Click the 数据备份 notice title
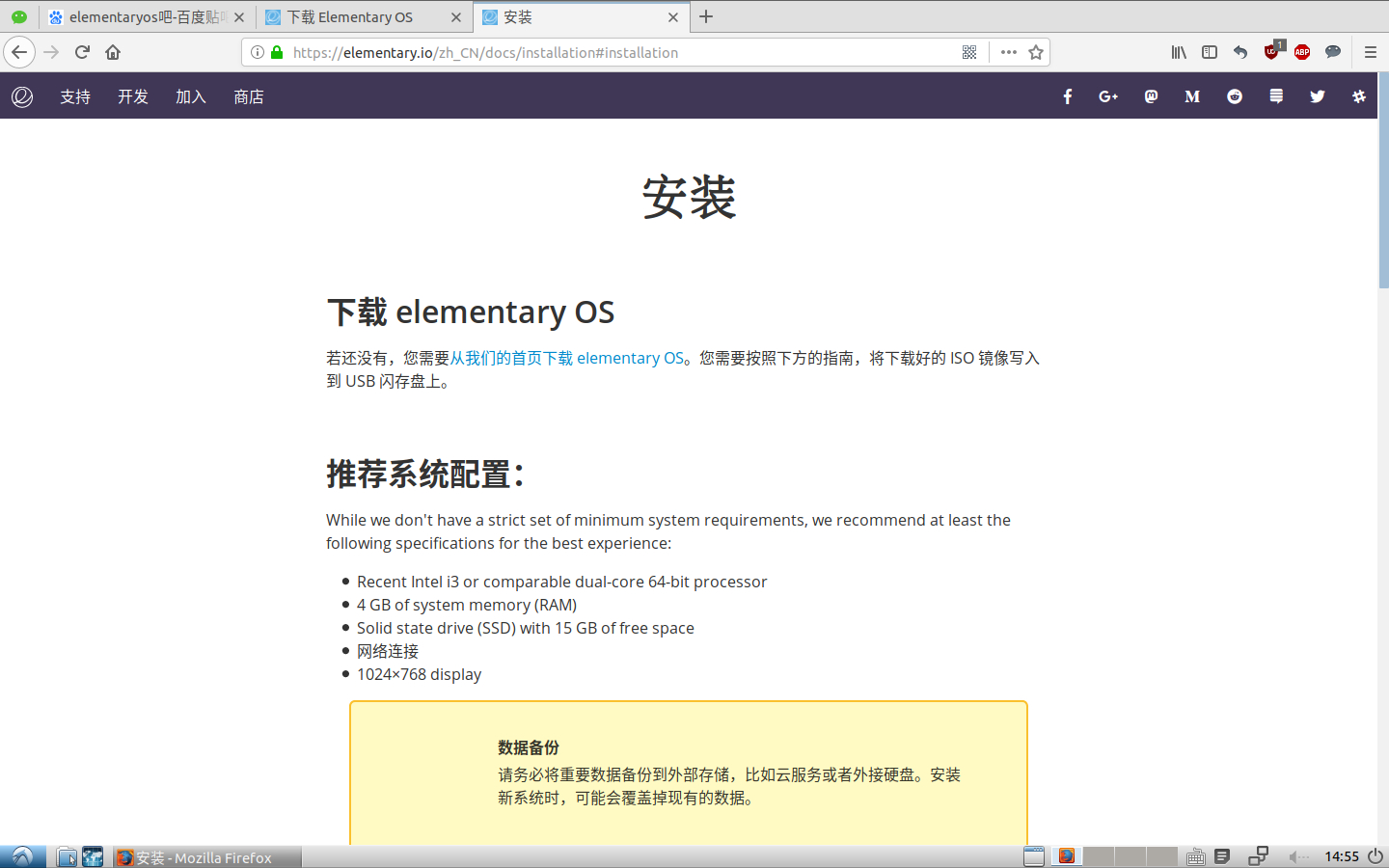This screenshot has height=868, width=1389. [529, 747]
